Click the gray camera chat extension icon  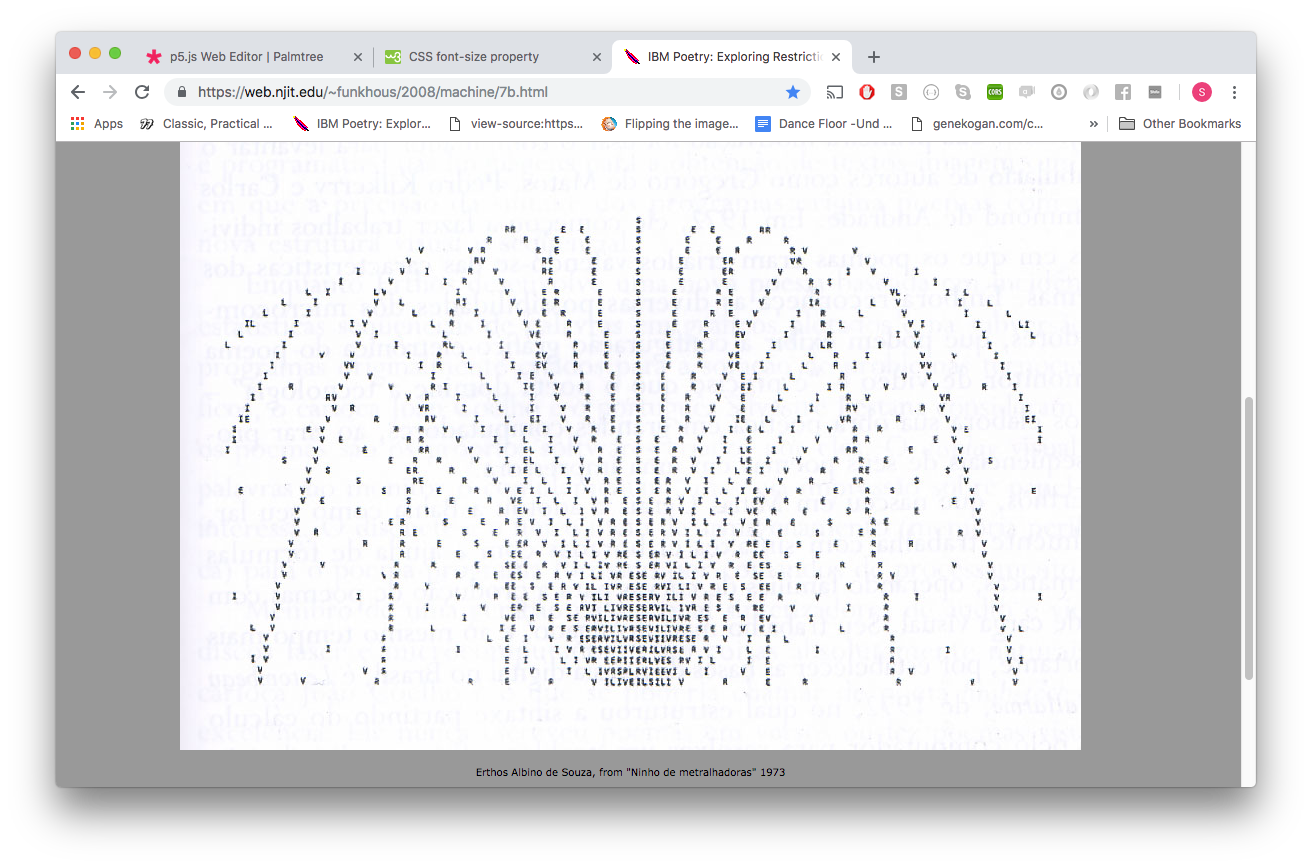[1026, 92]
